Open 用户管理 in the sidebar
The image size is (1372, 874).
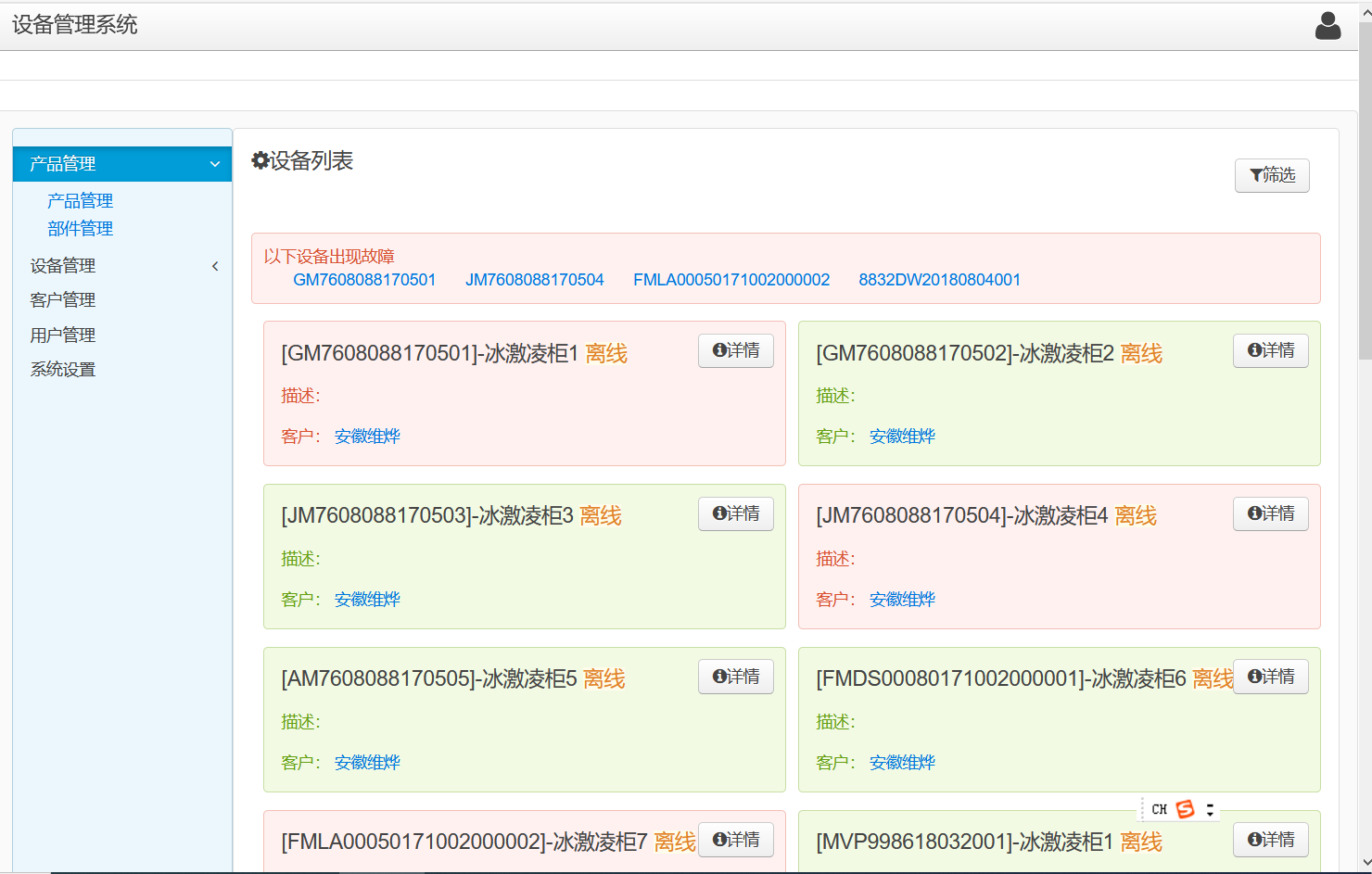click(x=62, y=336)
